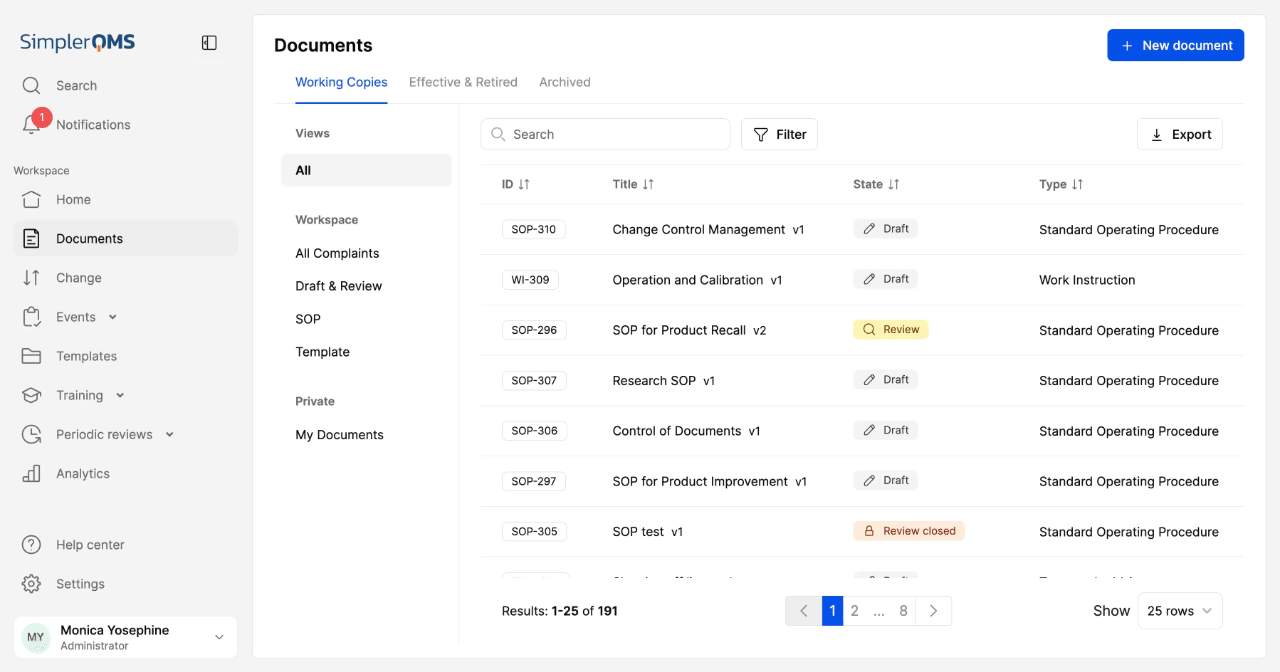The image size is (1280, 672).
Task: Select the Documents icon in the sidebar
Action: 31,239
